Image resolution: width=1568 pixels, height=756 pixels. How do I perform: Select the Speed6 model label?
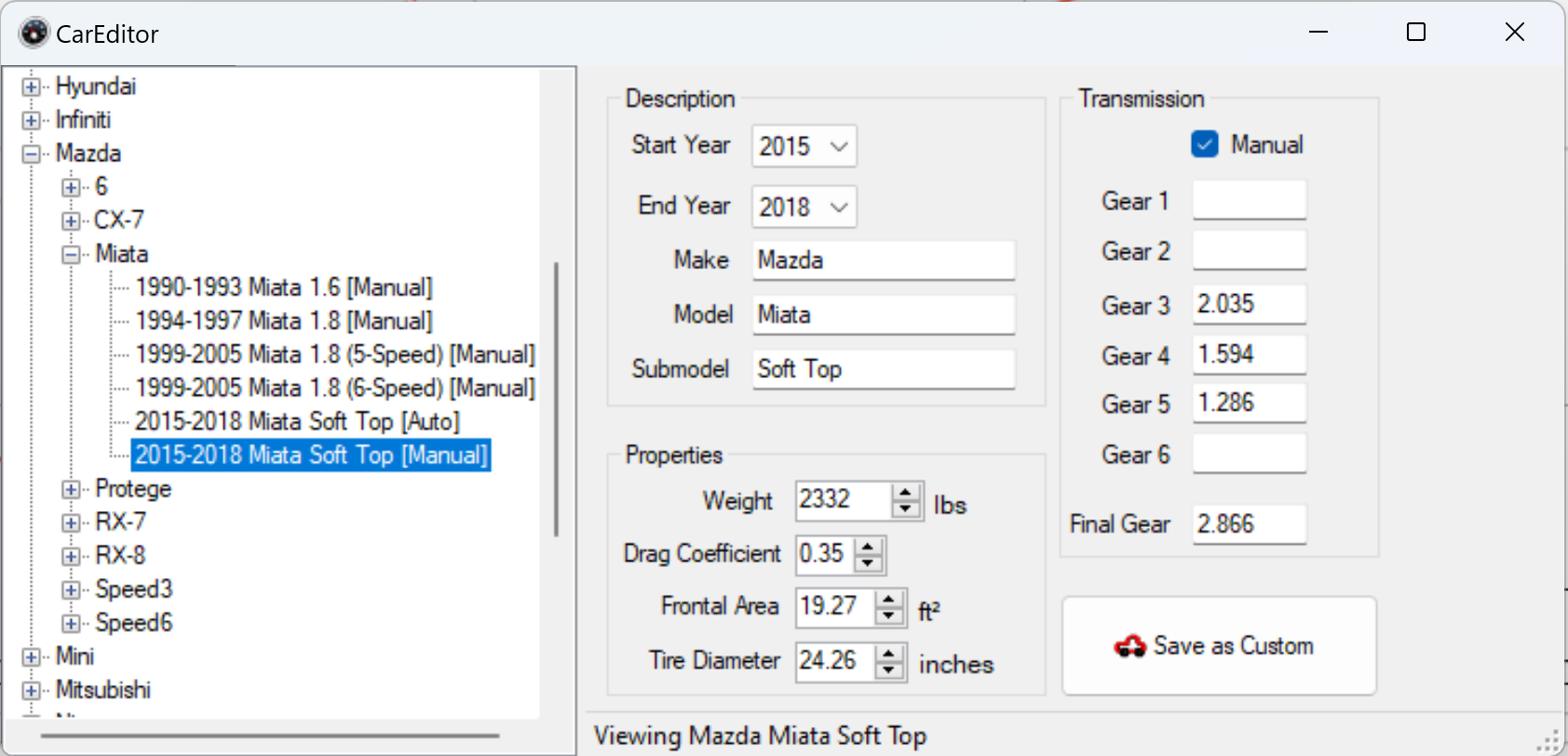coord(134,623)
